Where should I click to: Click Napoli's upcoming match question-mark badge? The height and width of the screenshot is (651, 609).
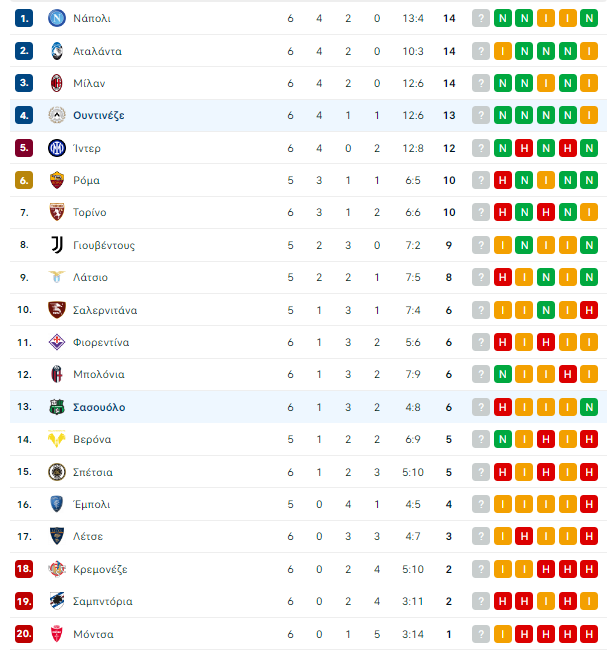(481, 18)
